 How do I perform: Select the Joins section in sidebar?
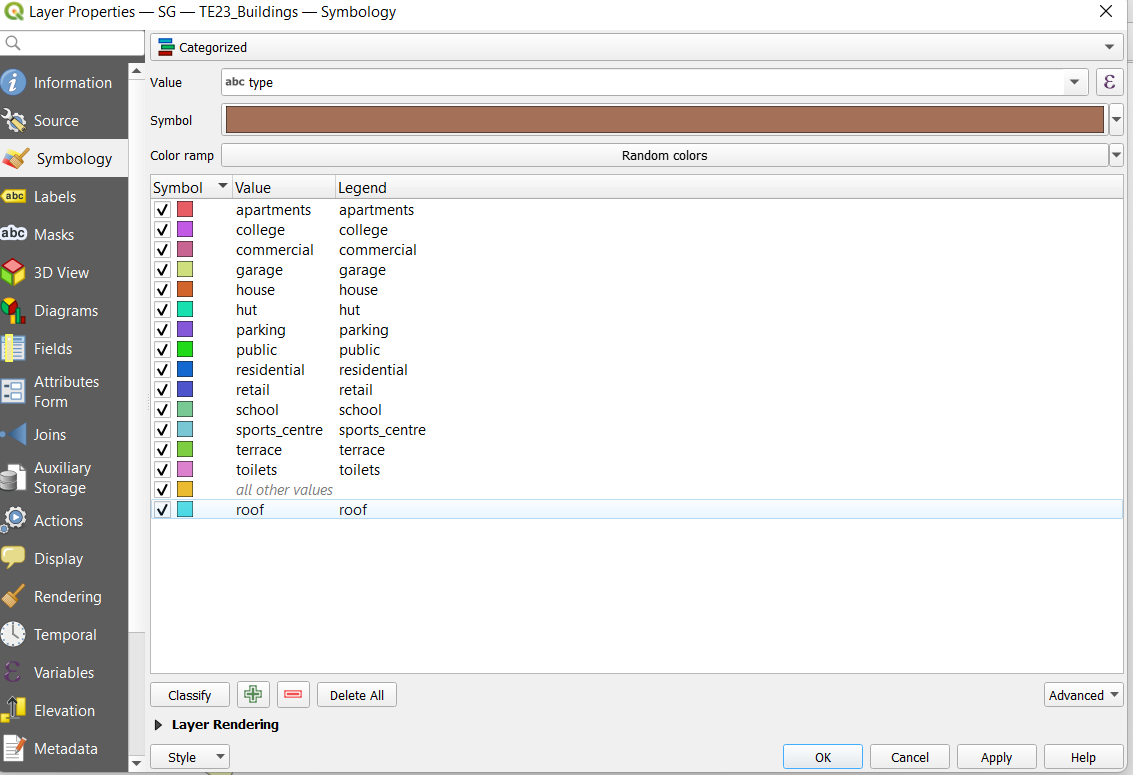point(50,435)
